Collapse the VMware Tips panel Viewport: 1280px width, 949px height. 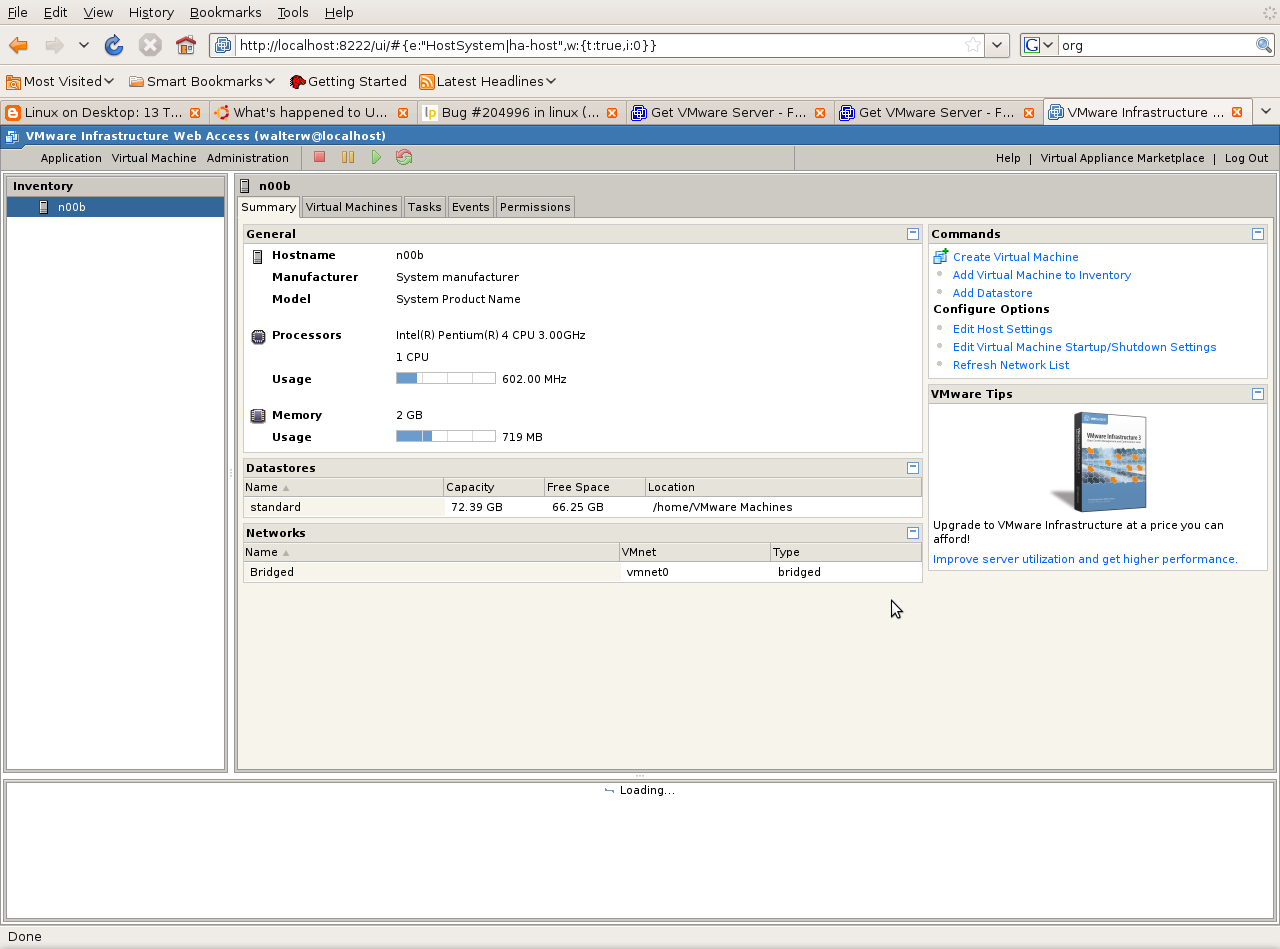(1258, 393)
